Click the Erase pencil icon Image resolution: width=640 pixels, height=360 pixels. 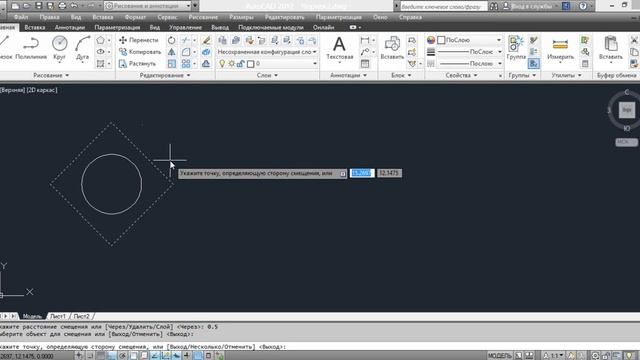[206, 40]
